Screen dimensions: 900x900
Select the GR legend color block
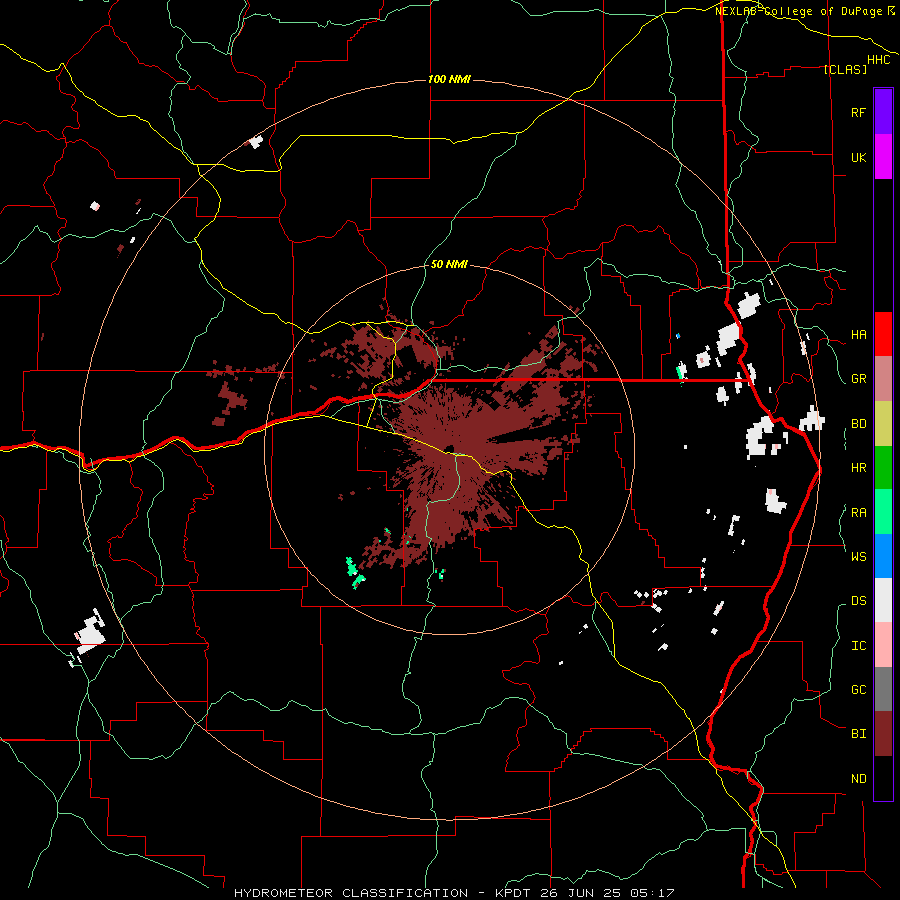pyautogui.click(x=883, y=378)
